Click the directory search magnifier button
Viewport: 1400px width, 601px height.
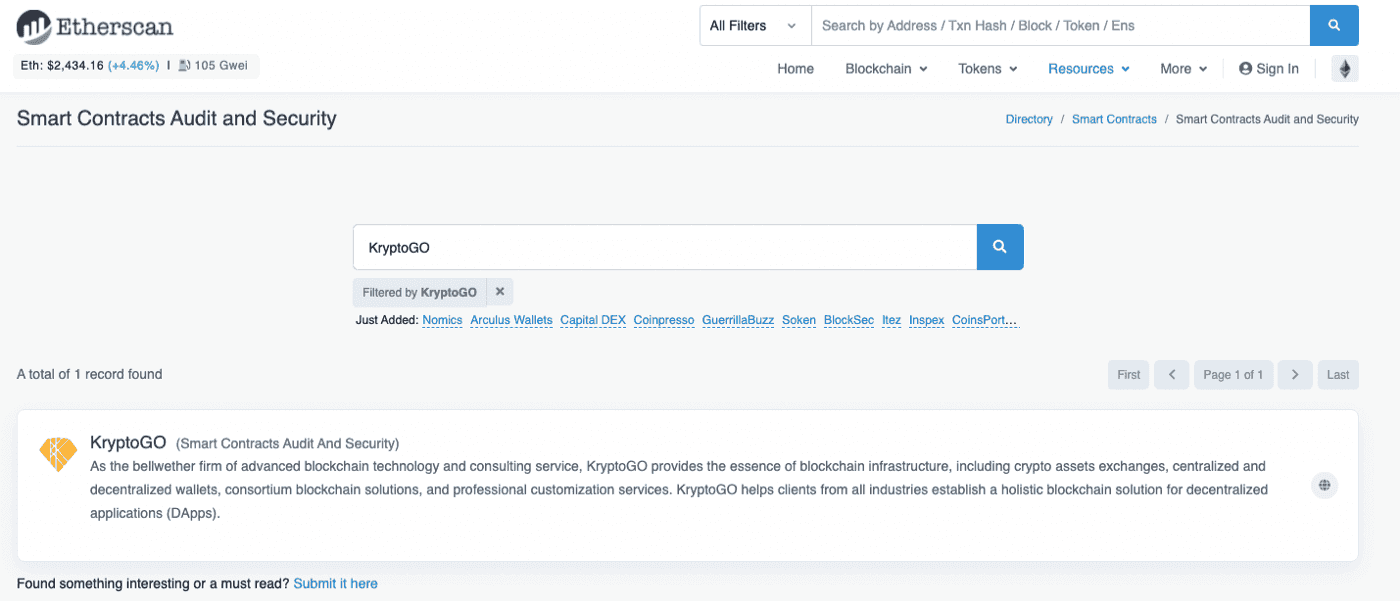pos(1000,247)
